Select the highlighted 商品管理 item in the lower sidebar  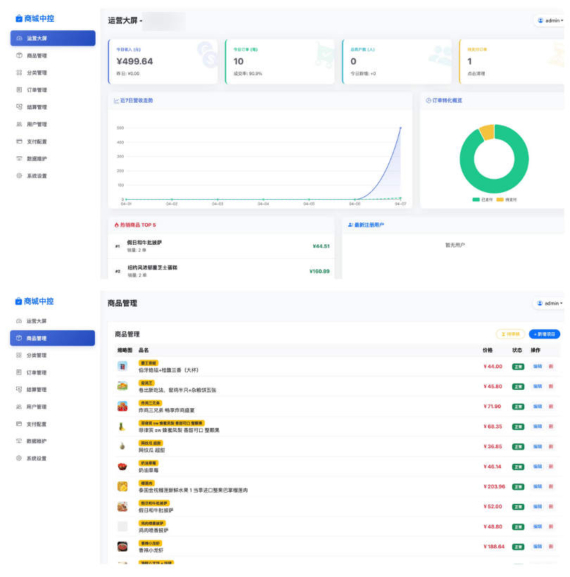click(52, 338)
